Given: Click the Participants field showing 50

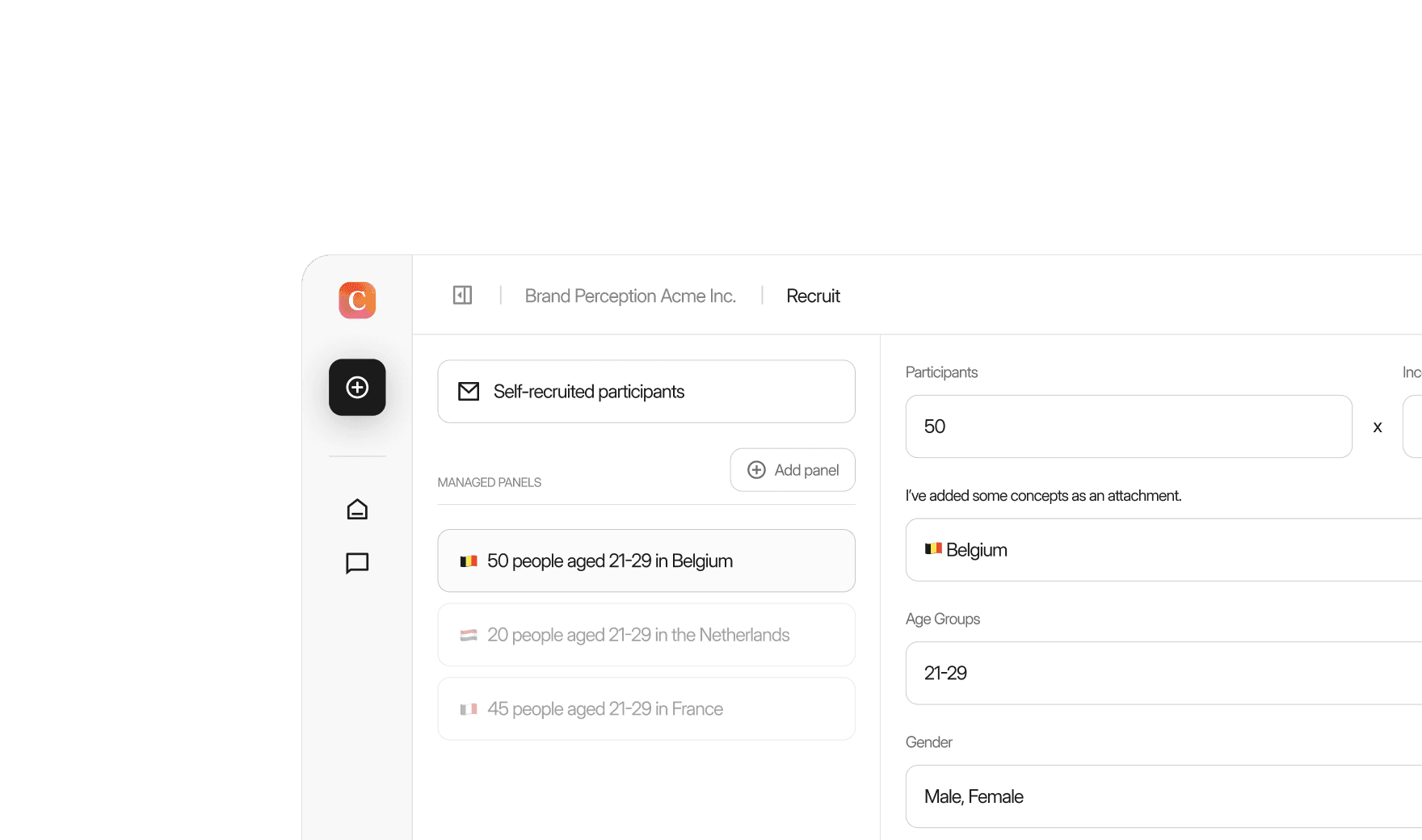Looking at the screenshot, I should click(1129, 426).
